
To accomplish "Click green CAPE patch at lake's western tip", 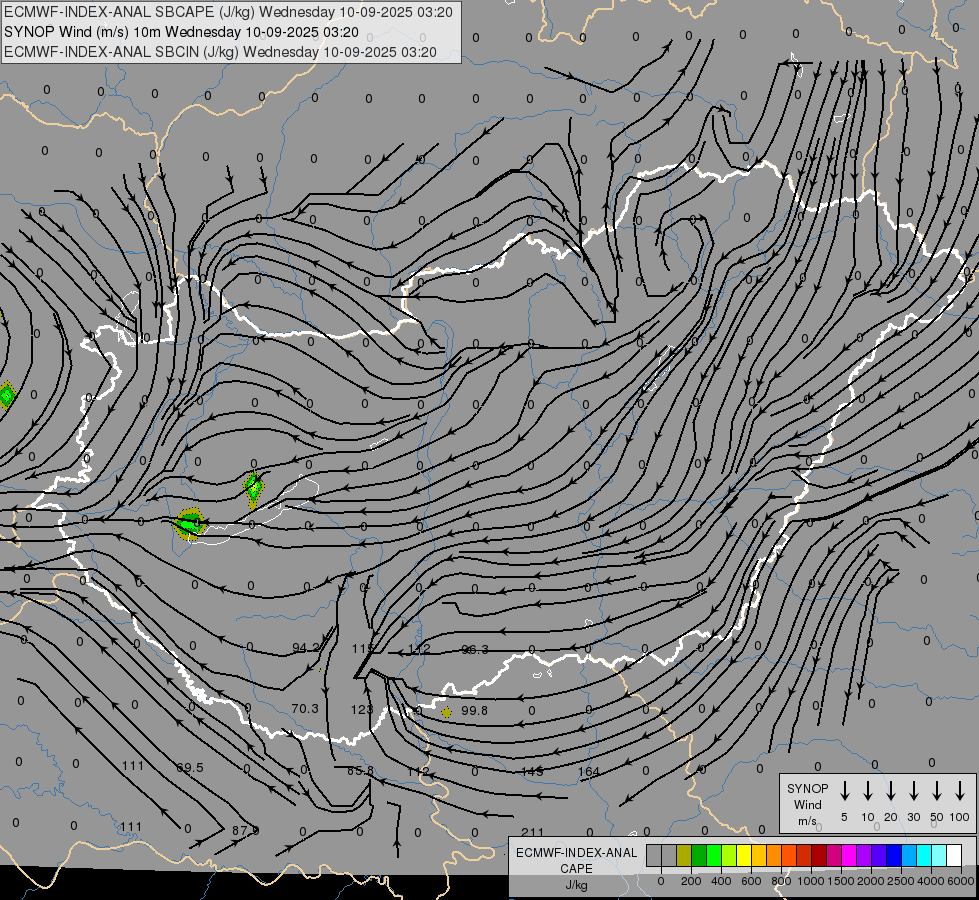I will [190, 523].
